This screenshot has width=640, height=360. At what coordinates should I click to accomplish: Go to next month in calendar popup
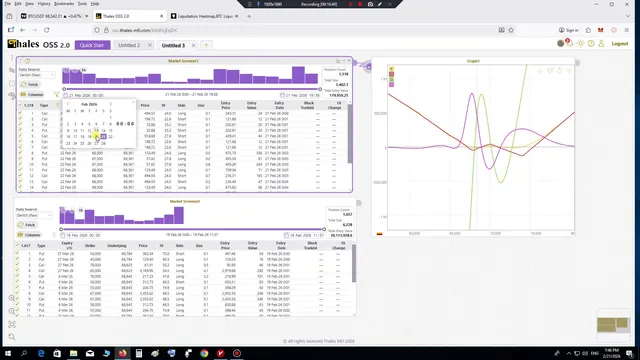[x=110, y=104]
